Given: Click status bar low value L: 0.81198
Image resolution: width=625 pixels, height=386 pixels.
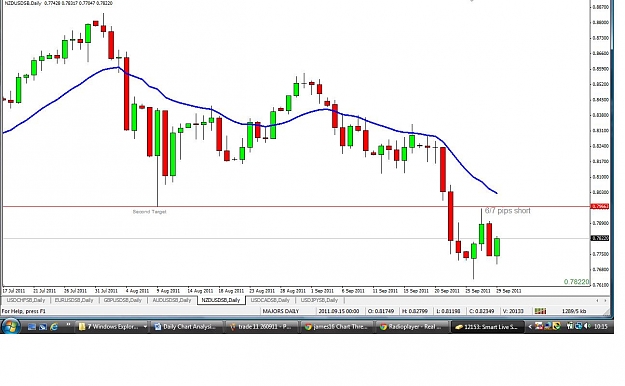Looking at the screenshot, I should point(449,311).
